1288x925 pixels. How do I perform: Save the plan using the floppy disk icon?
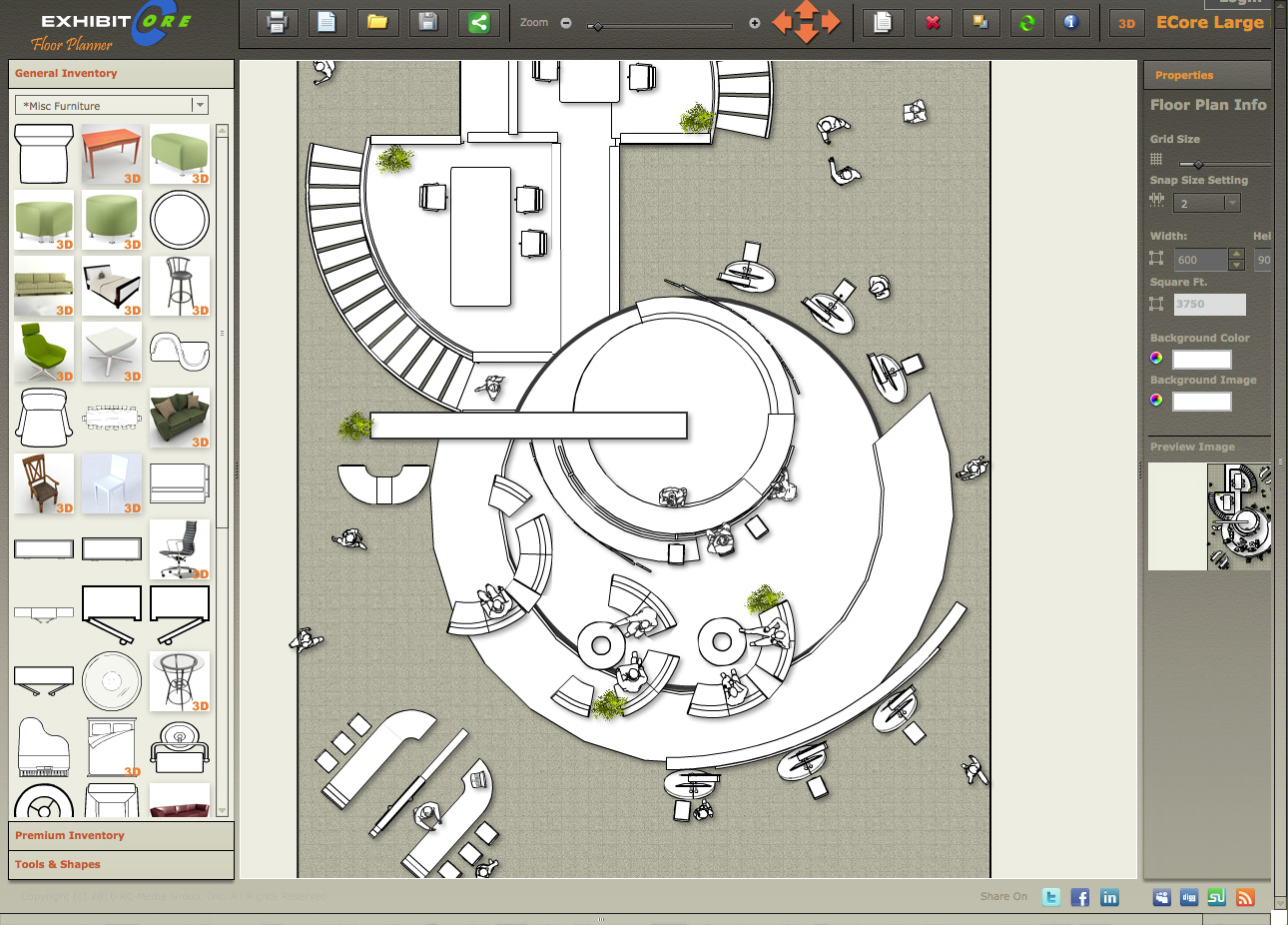tap(428, 22)
